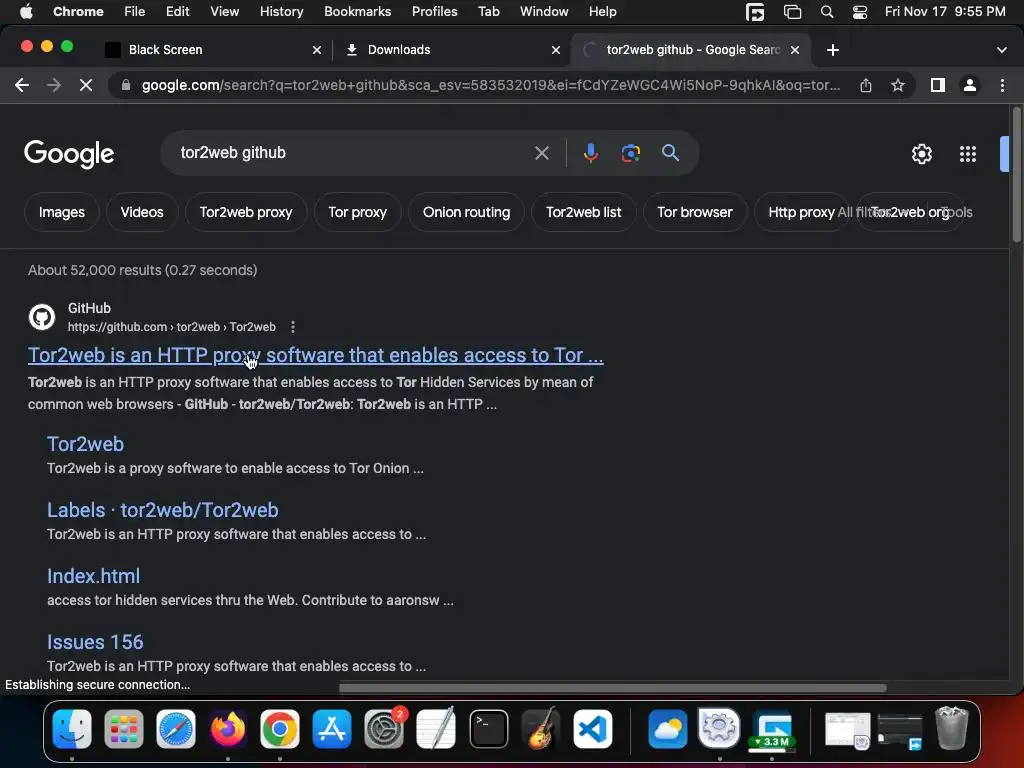The image size is (1024, 768).
Task: Click the Chrome forward arrow button
Action: point(54,85)
